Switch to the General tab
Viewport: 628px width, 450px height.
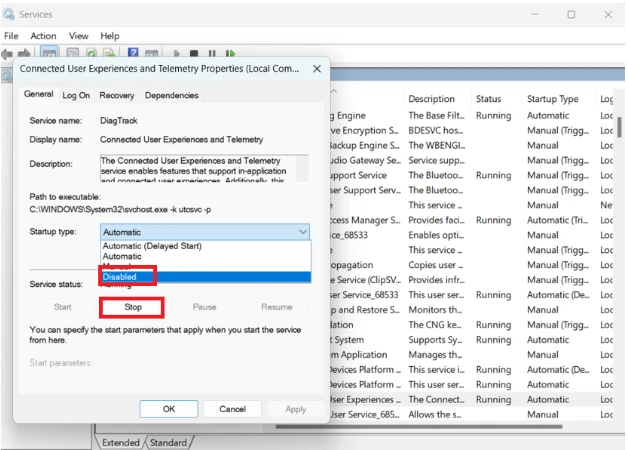point(38,94)
